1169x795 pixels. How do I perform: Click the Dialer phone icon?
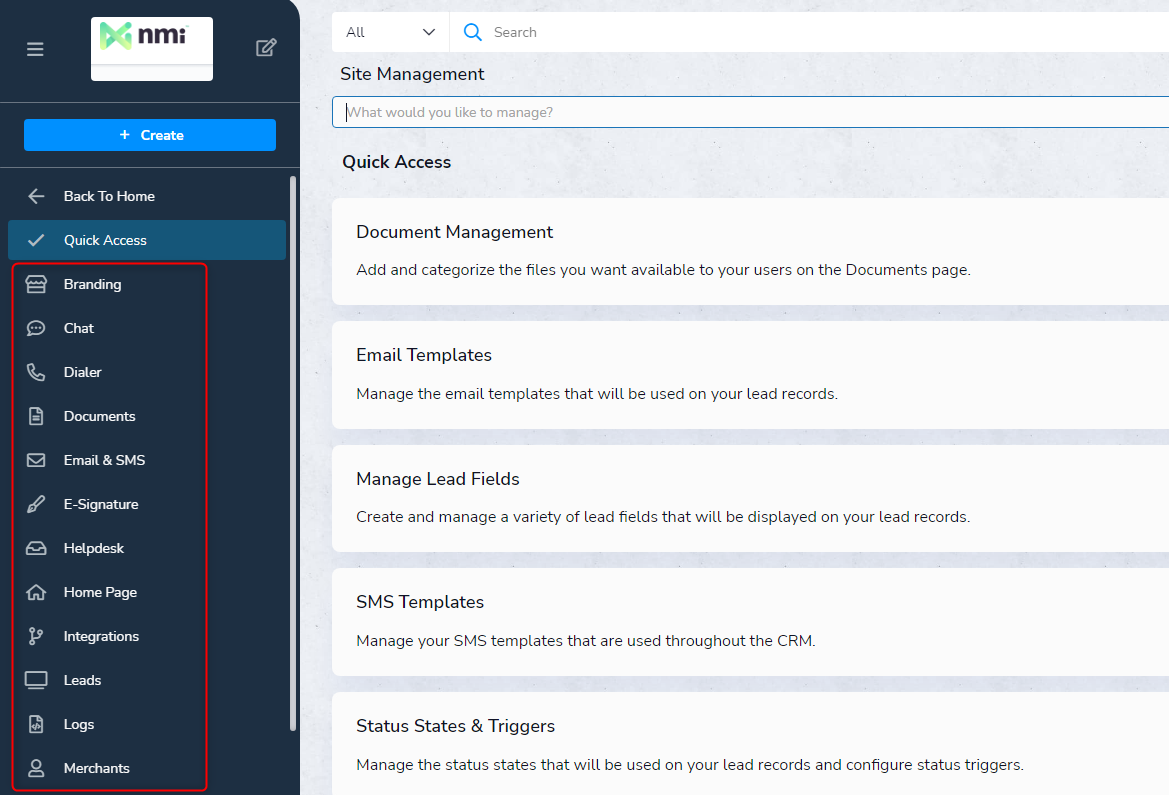[x=36, y=372]
